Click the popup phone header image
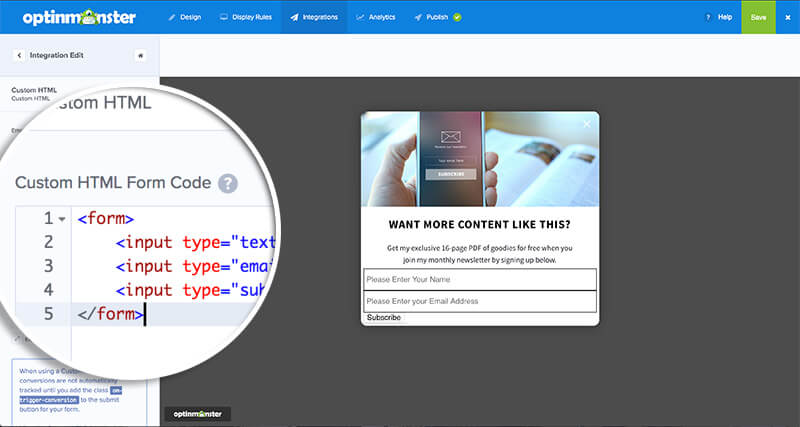This screenshot has height=427, width=800. pyautogui.click(x=480, y=159)
